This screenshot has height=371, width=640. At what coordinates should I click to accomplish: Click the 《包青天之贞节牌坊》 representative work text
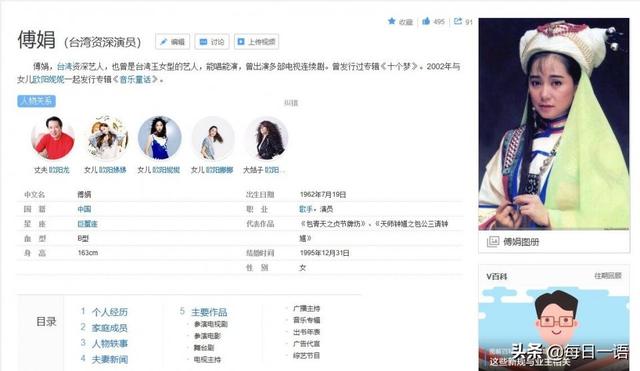333,224
